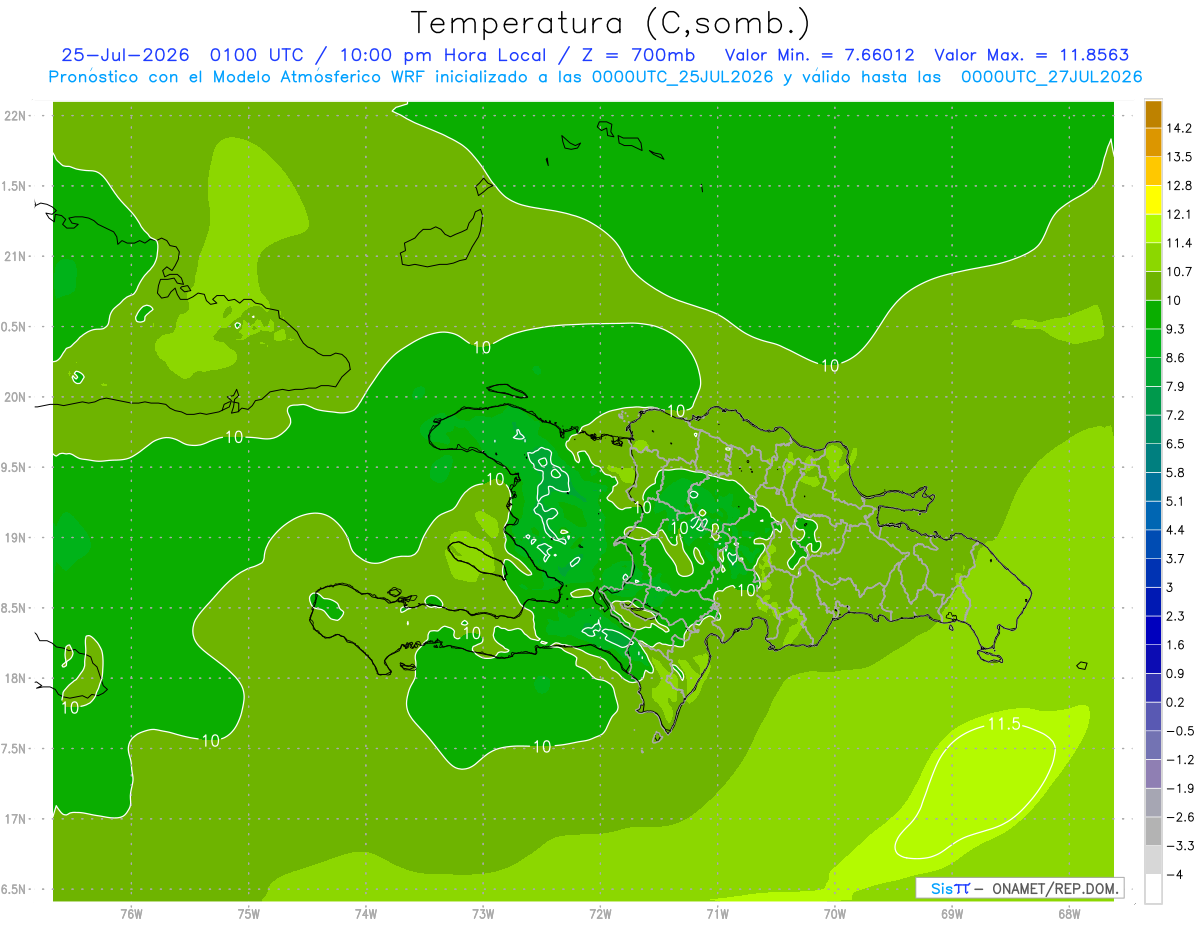Image resolution: width=1200 pixels, height=927 pixels.
Task: Click the "73W" longitude axis label
Action: tap(483, 914)
